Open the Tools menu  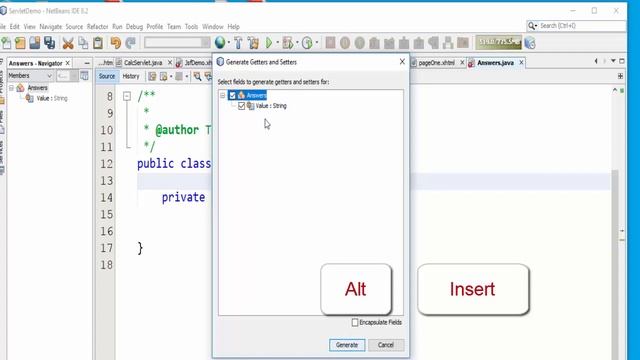click(x=191, y=27)
